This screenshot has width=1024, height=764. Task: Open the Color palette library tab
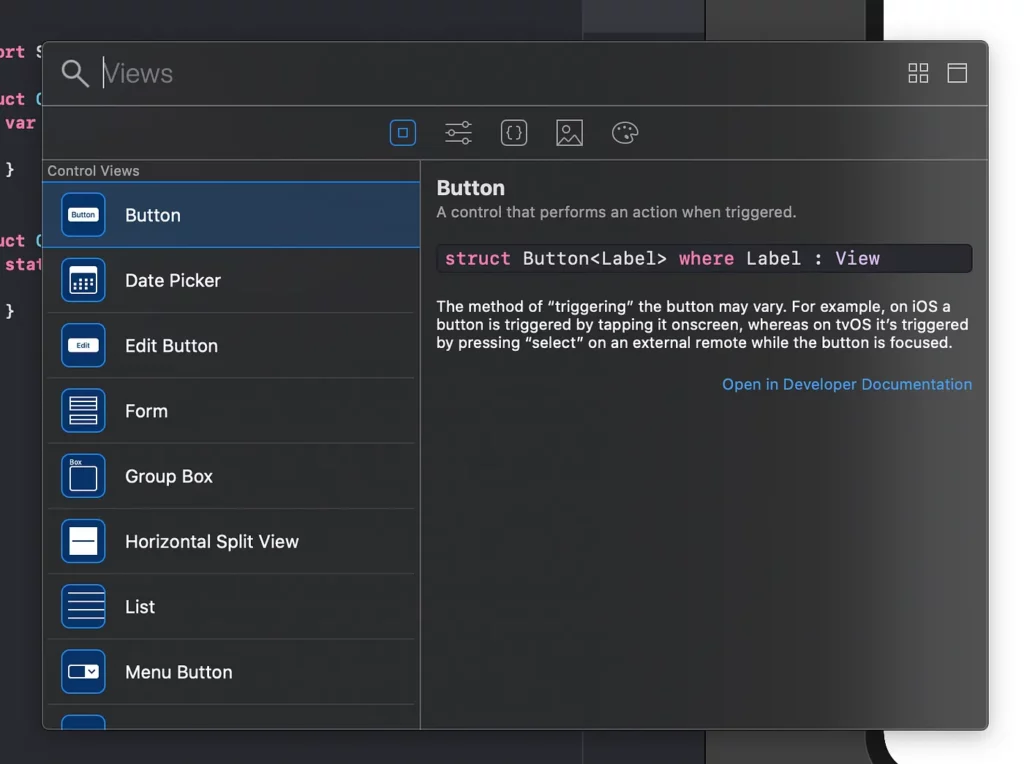tap(625, 133)
